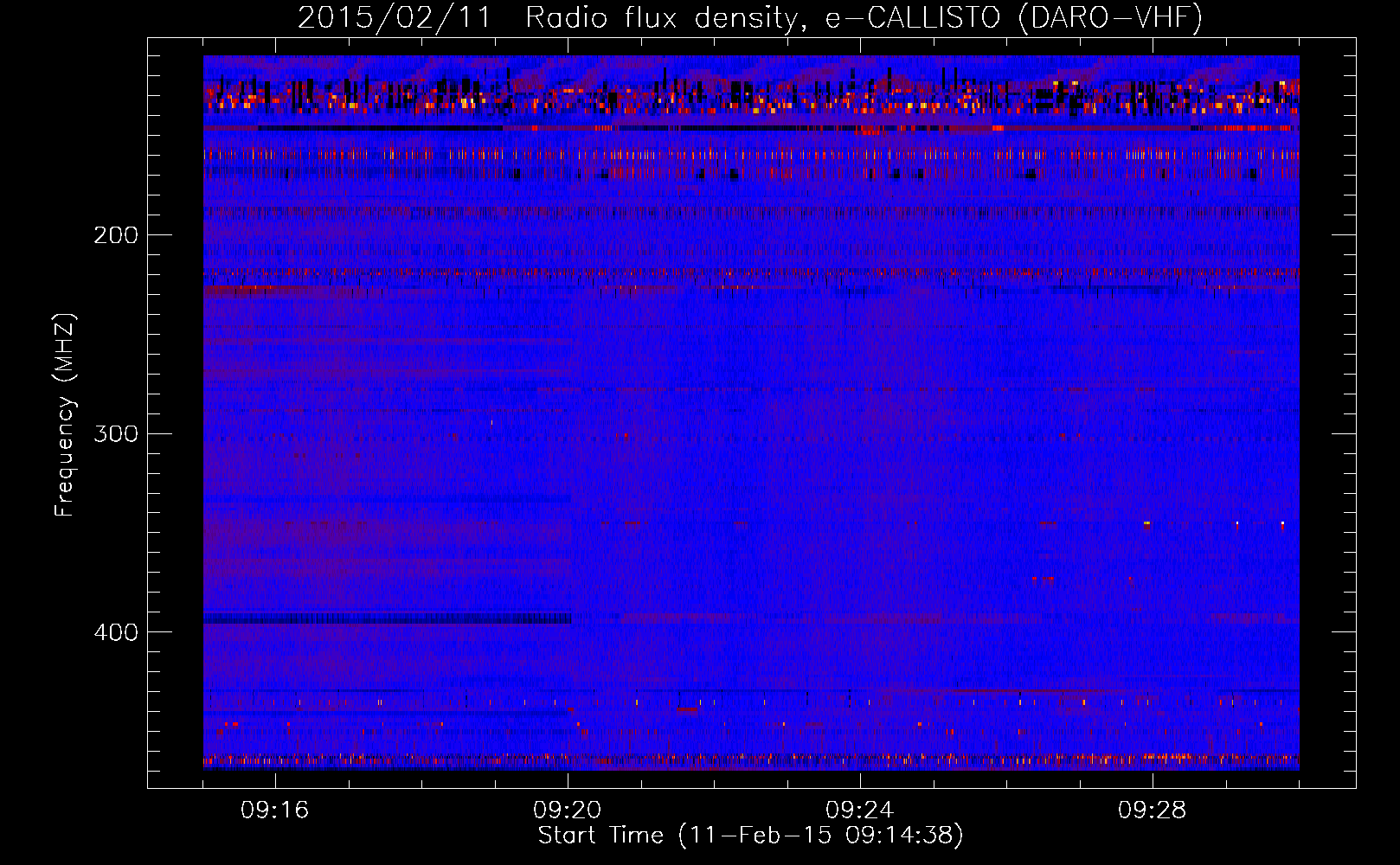The image size is (1400, 865).
Task: Click the 'Start Time (11-Feb-15 09:14:38)' axis label
Action: pos(750,836)
